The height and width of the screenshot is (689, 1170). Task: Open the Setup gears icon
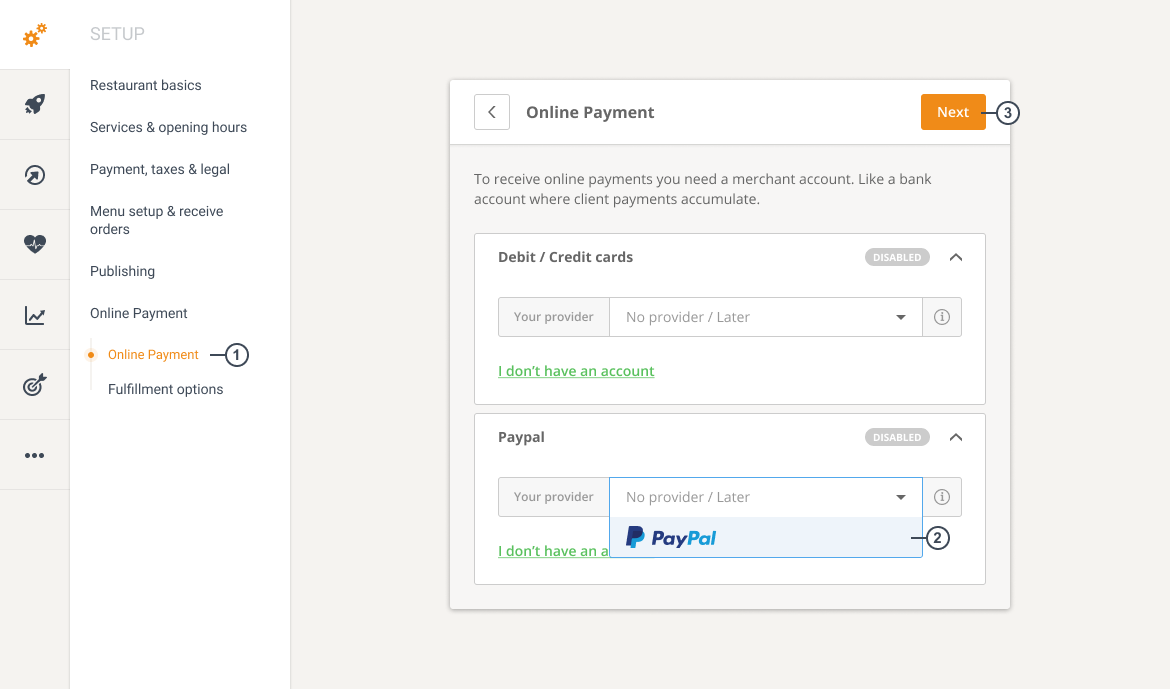[33, 33]
